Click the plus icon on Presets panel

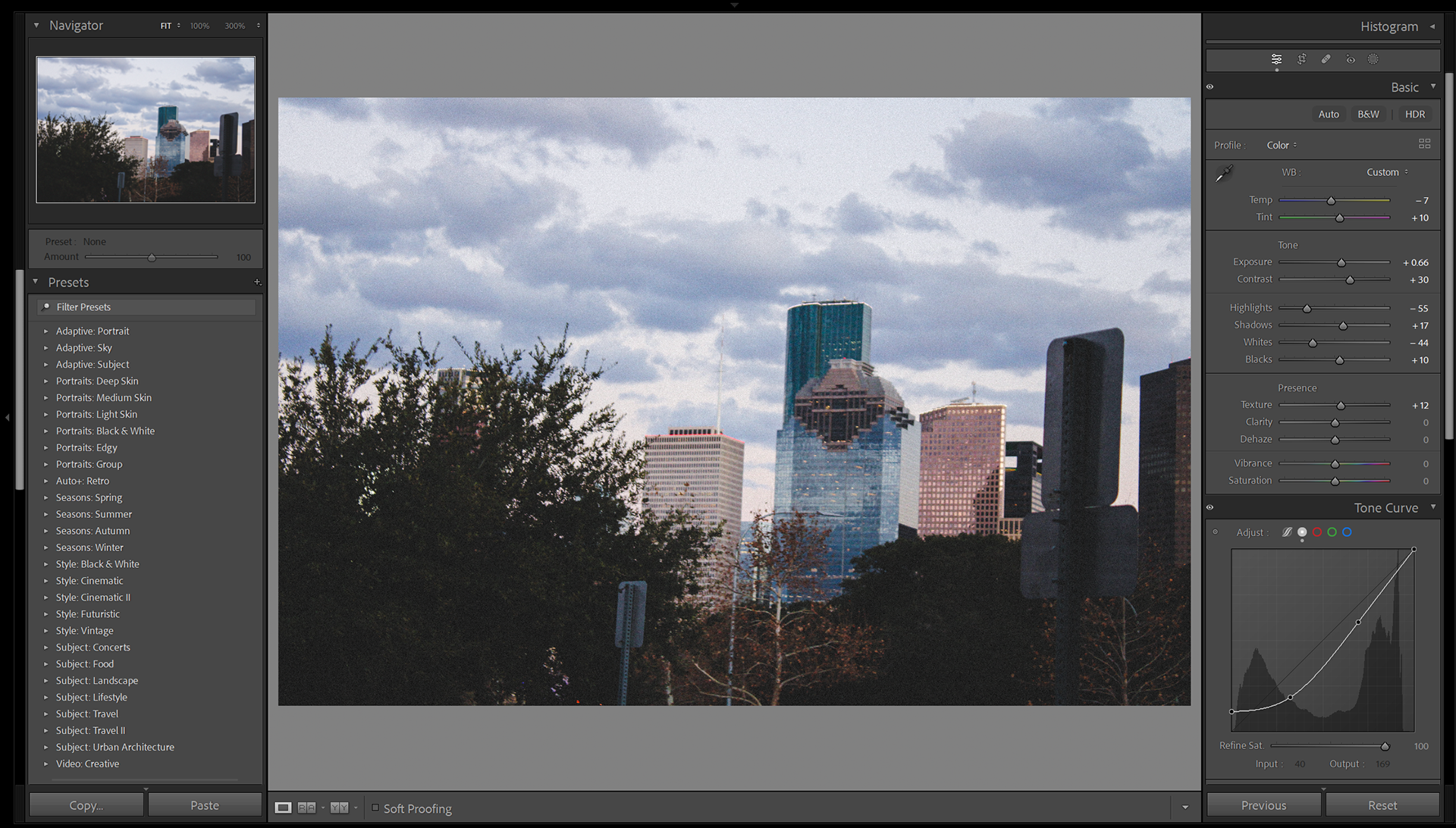tap(257, 282)
